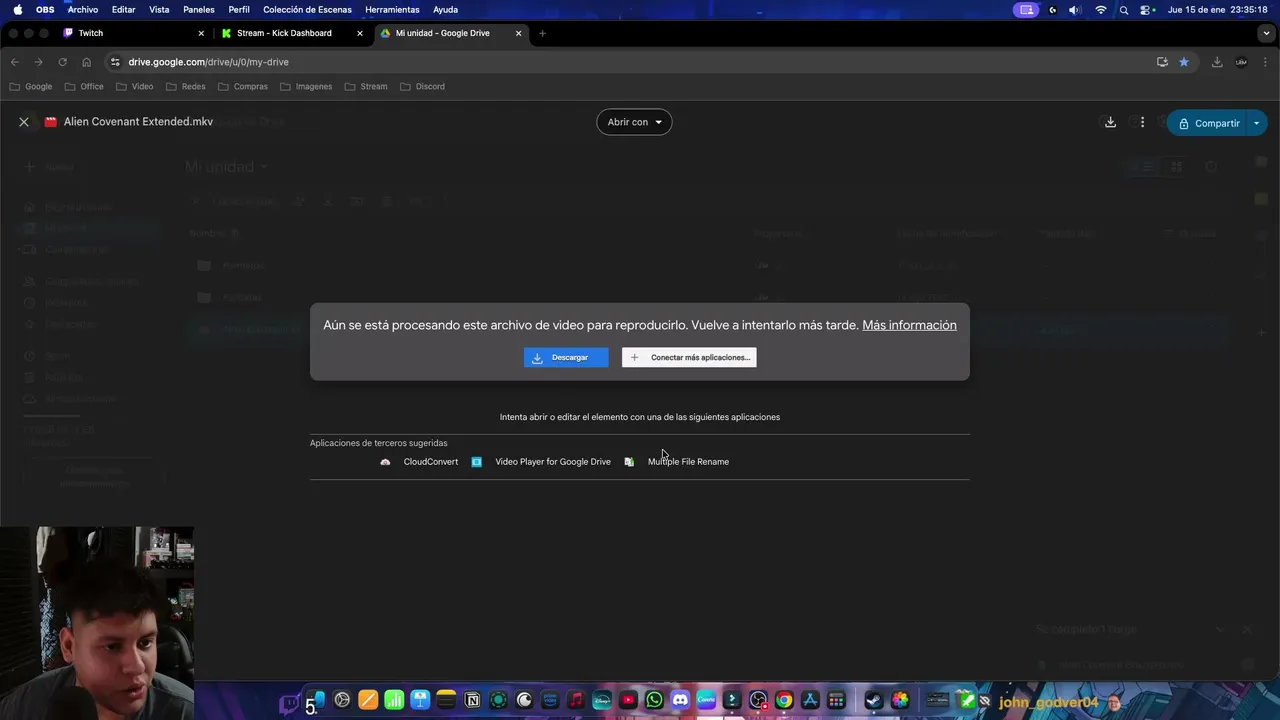
Task: Close the Twitch tab
Action: click(x=201, y=33)
